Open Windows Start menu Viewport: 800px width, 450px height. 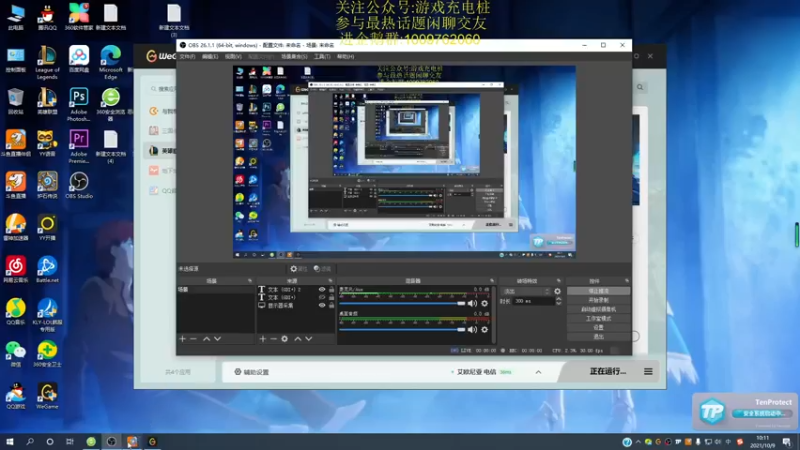click(x=10, y=442)
